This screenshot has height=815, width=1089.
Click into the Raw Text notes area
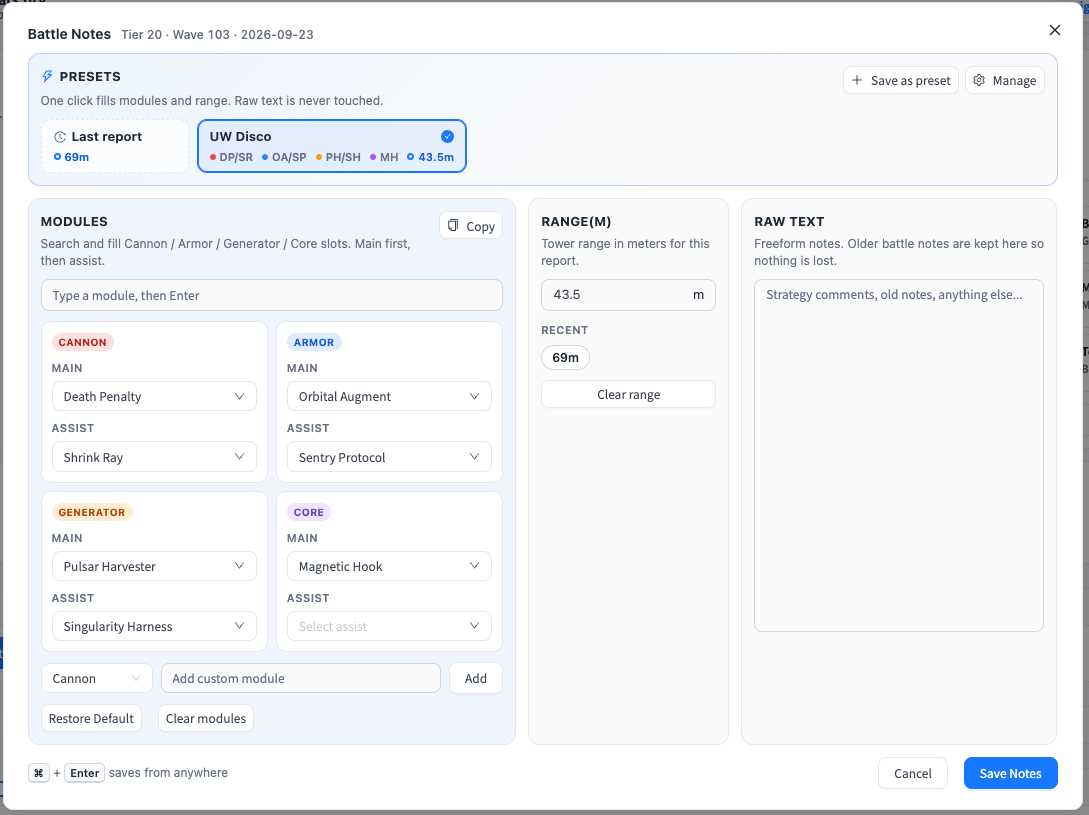[x=899, y=455]
